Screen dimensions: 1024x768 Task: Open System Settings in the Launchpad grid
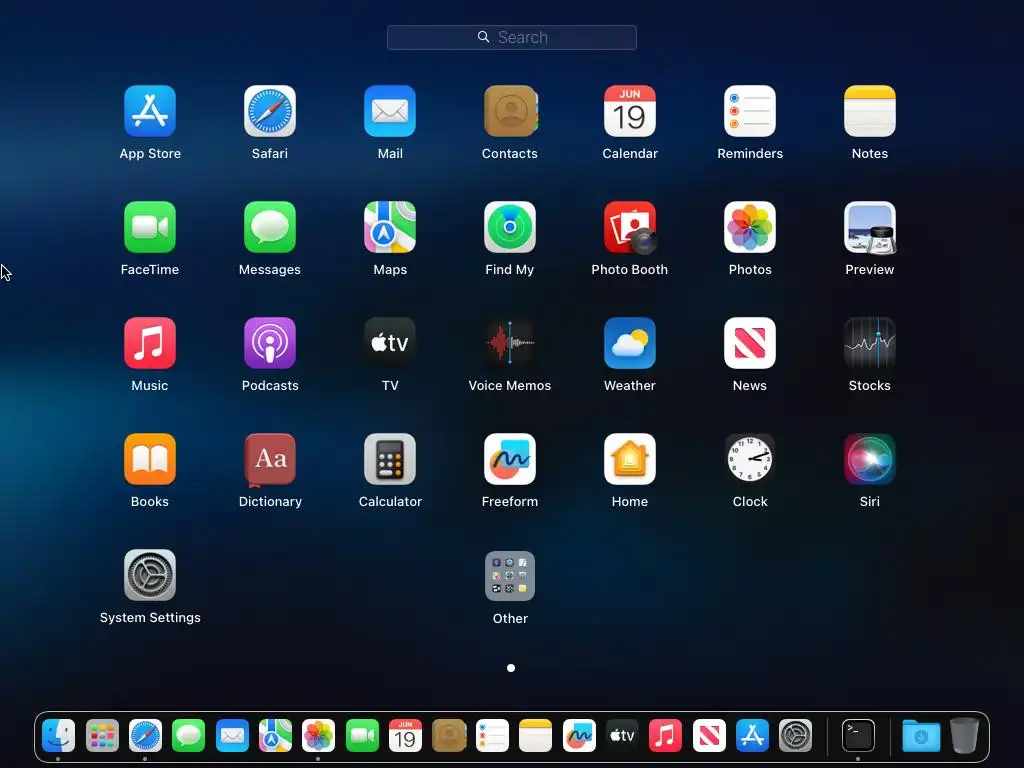pos(150,575)
